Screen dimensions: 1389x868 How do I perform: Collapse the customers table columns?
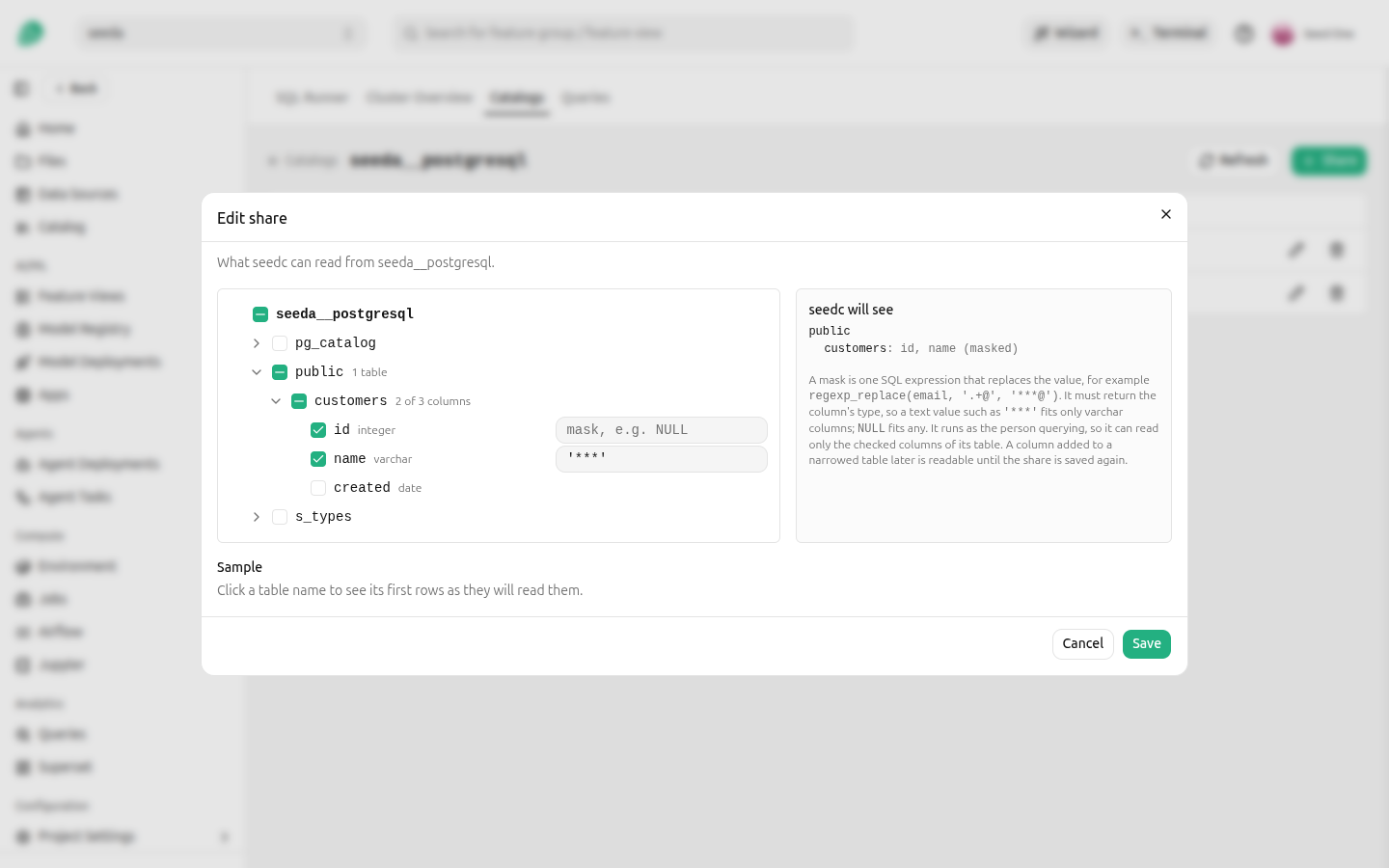pos(276,401)
